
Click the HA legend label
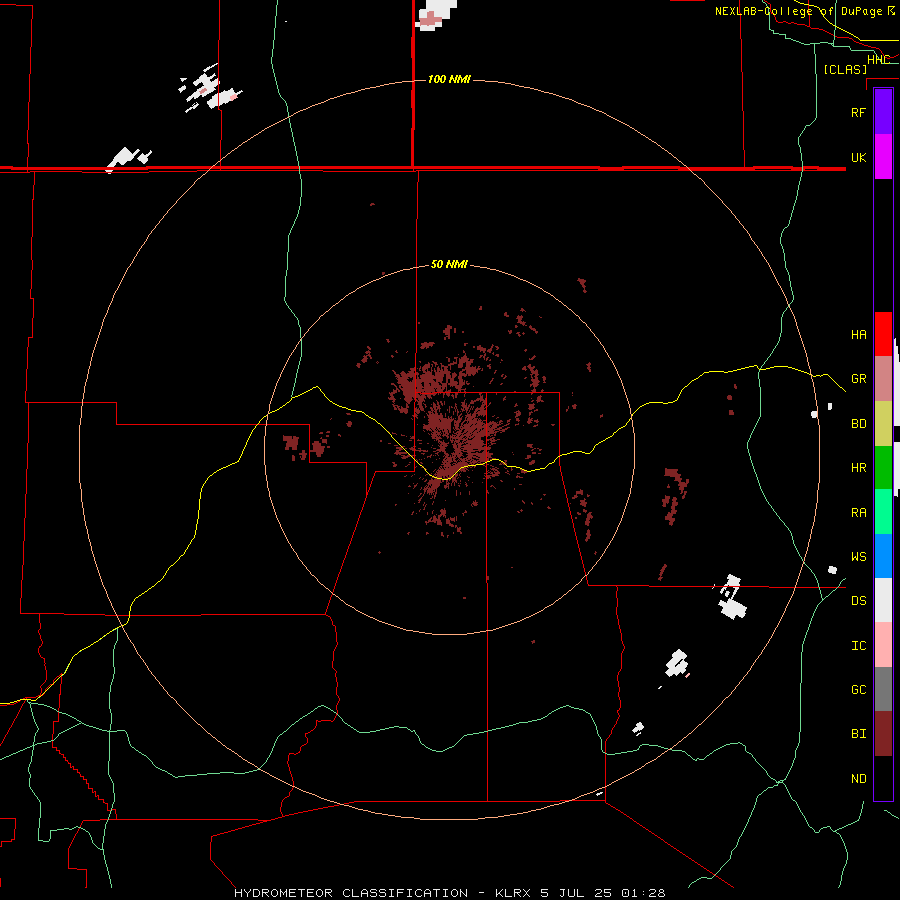click(x=858, y=335)
